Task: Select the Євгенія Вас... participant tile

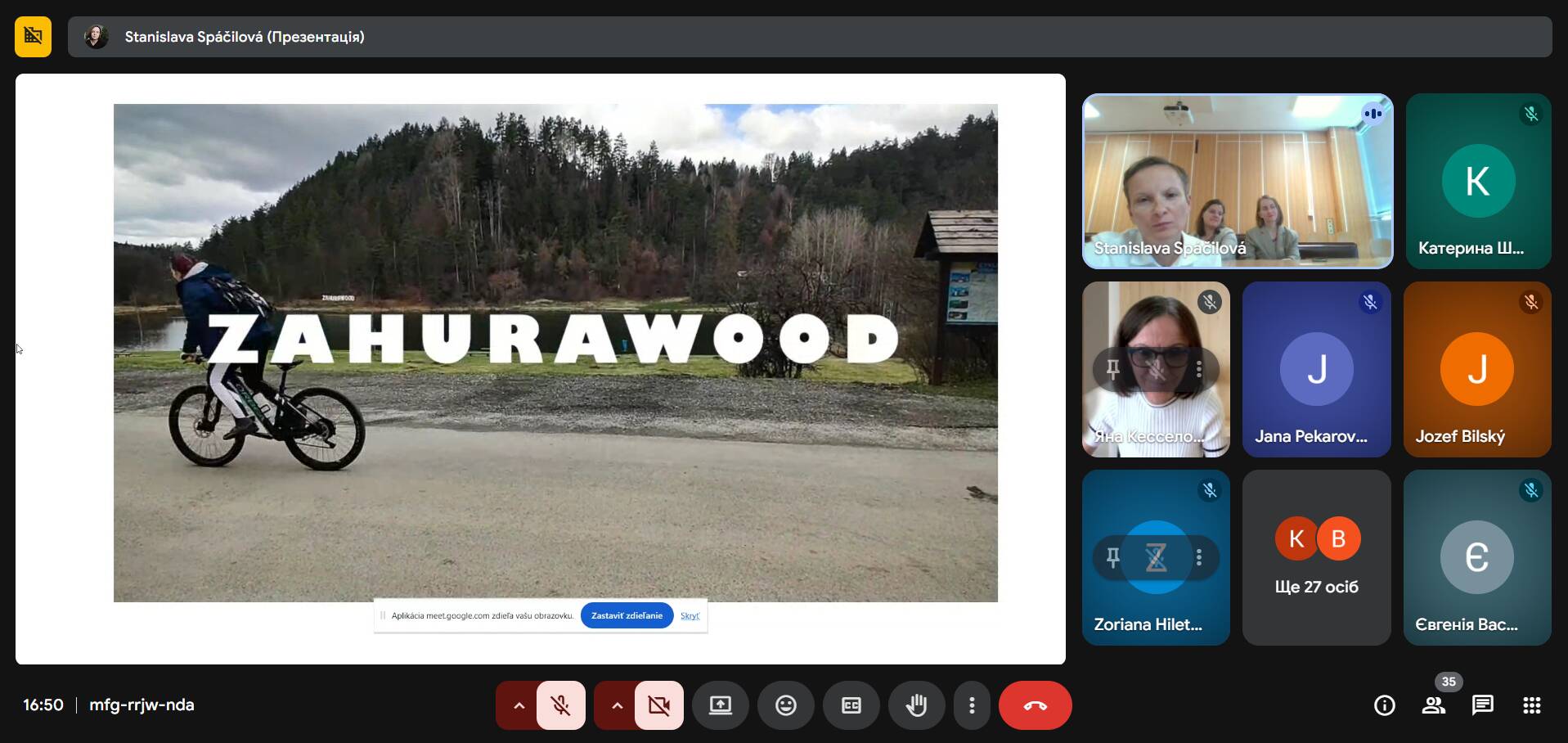Action: pos(1477,557)
